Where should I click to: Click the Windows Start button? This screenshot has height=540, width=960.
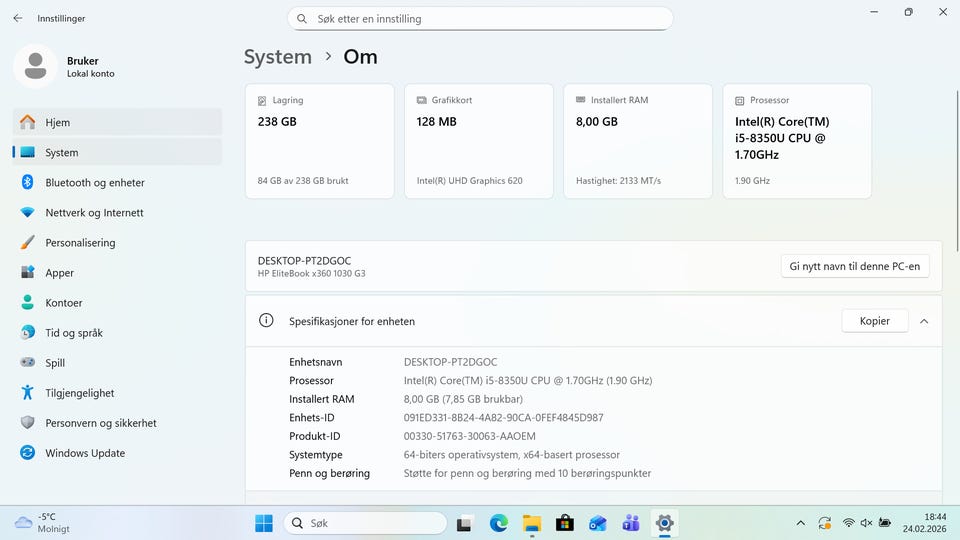point(264,523)
